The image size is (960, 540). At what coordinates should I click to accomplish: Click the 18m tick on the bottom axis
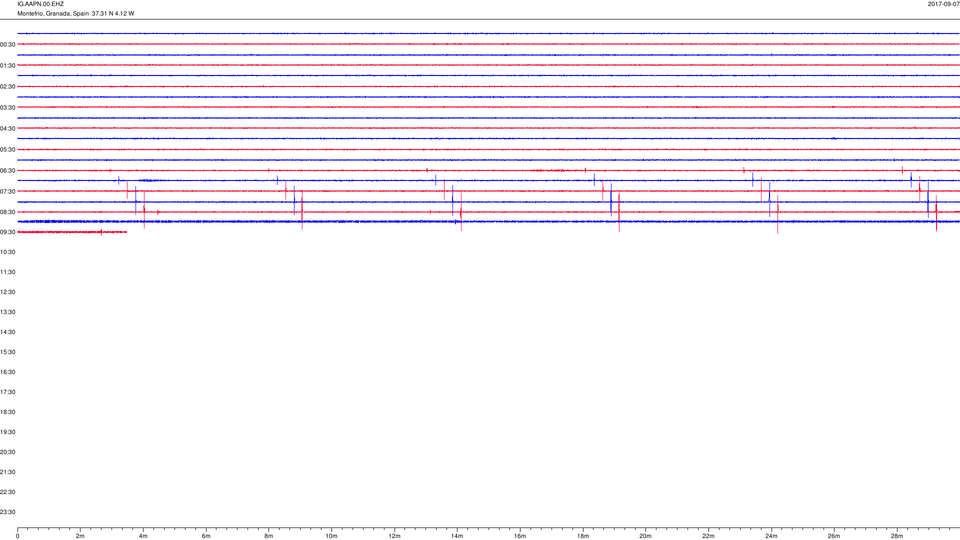click(583, 536)
